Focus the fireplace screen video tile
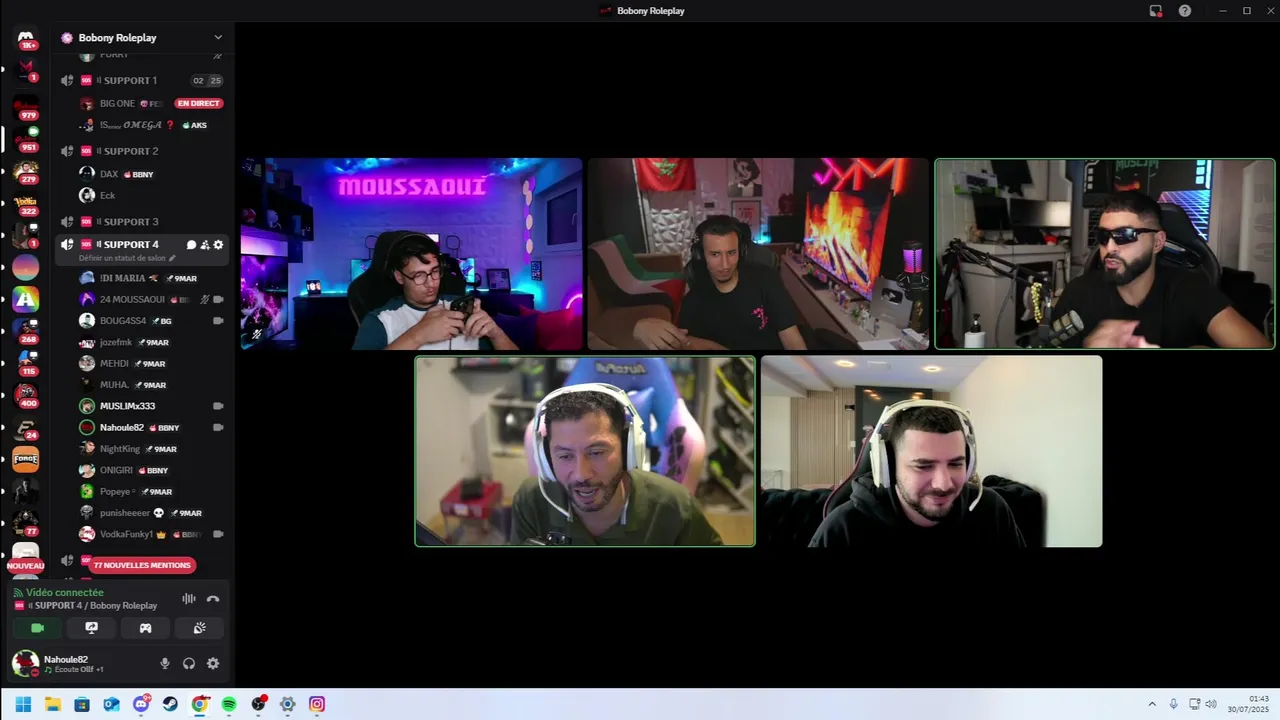1280x720 pixels. (x=758, y=254)
